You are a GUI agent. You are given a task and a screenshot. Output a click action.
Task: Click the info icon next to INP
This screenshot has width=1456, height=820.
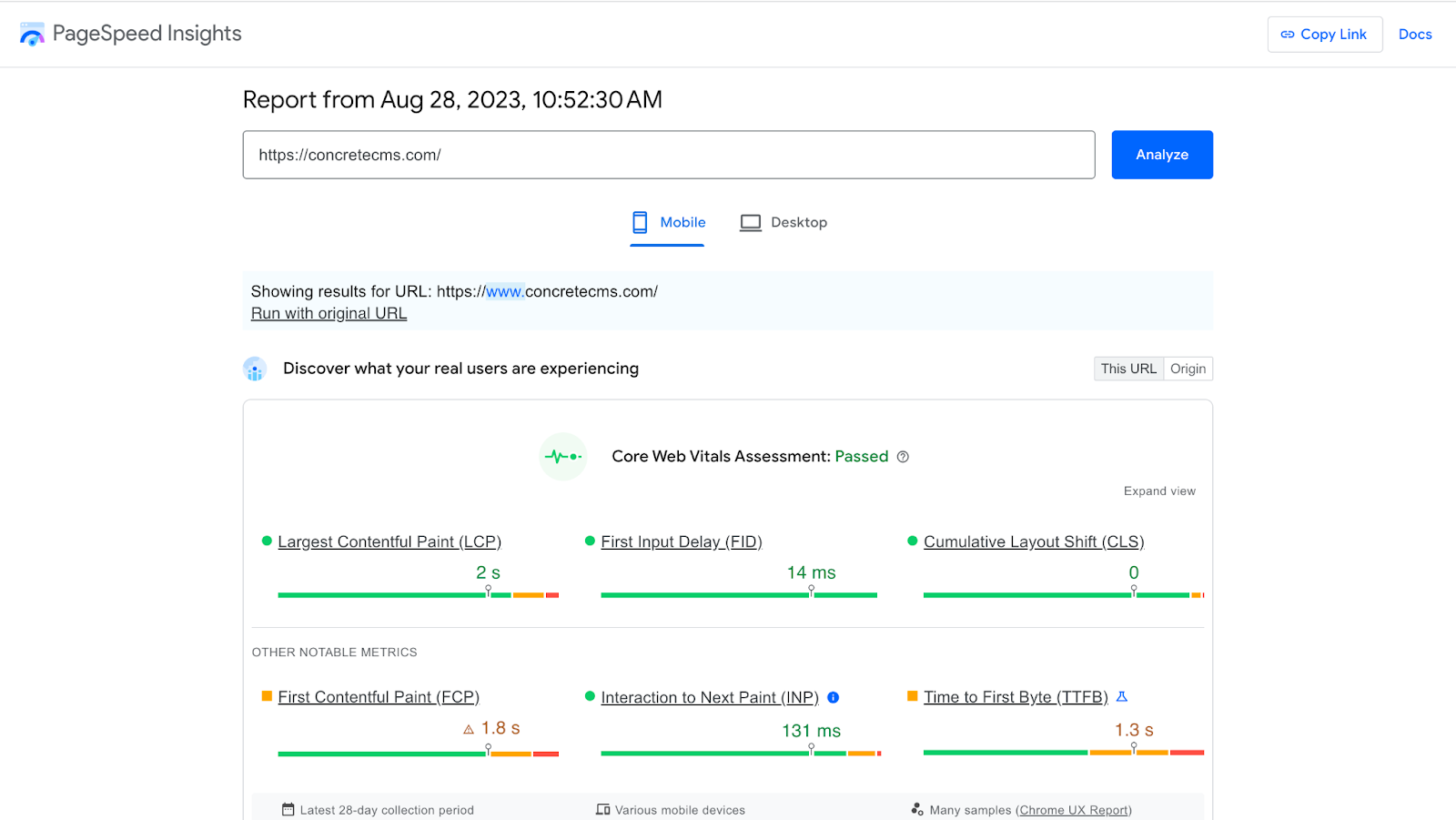834,697
